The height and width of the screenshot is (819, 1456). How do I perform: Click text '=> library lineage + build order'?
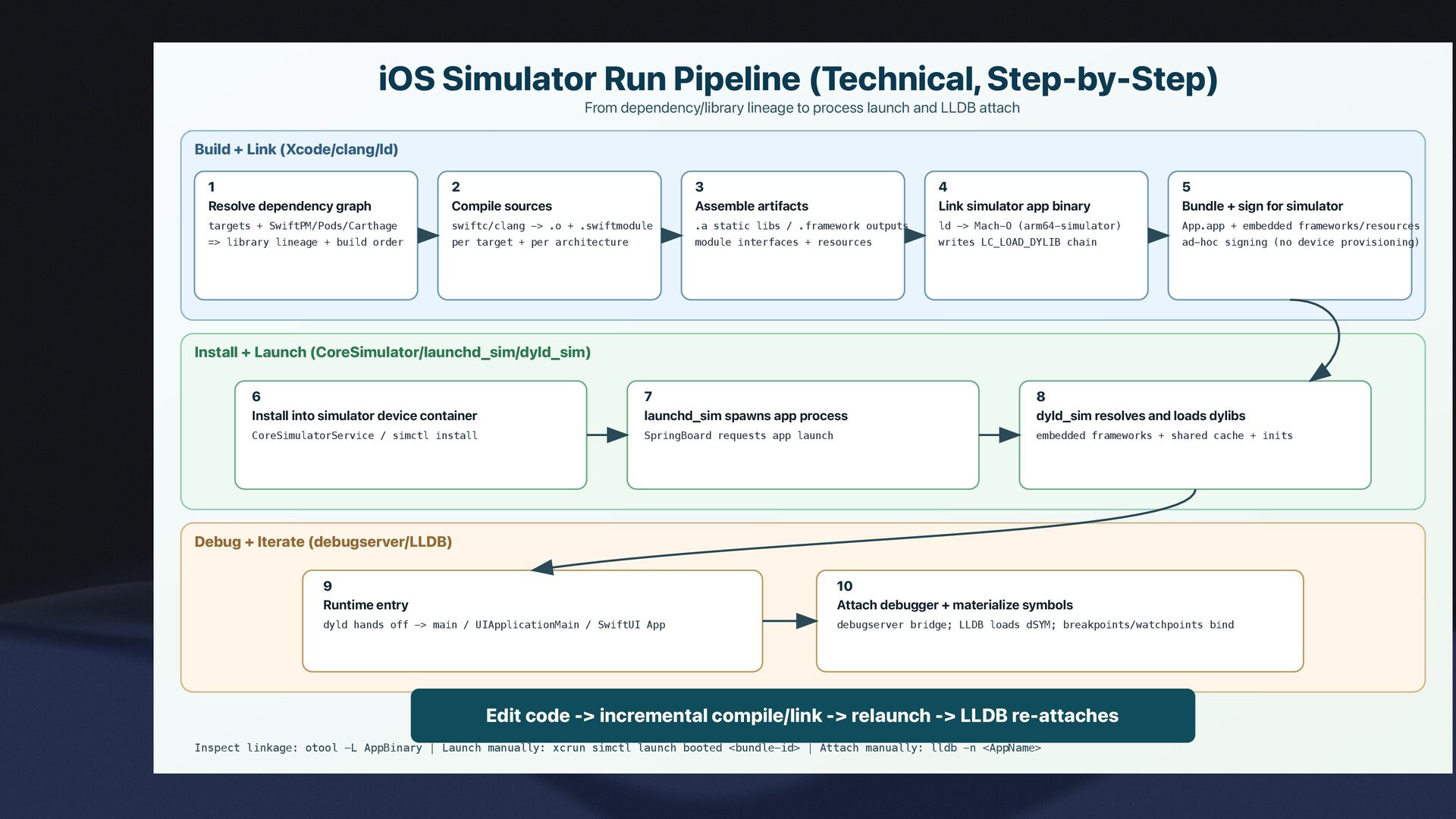306,243
